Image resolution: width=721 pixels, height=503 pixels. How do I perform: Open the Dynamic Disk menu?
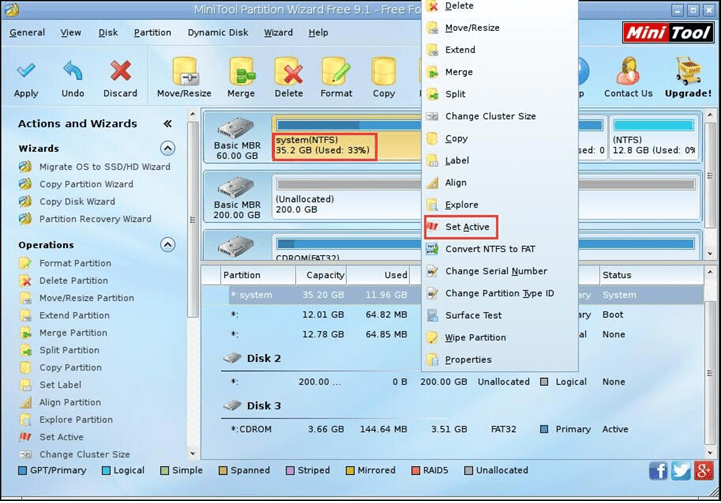pyautogui.click(x=217, y=33)
